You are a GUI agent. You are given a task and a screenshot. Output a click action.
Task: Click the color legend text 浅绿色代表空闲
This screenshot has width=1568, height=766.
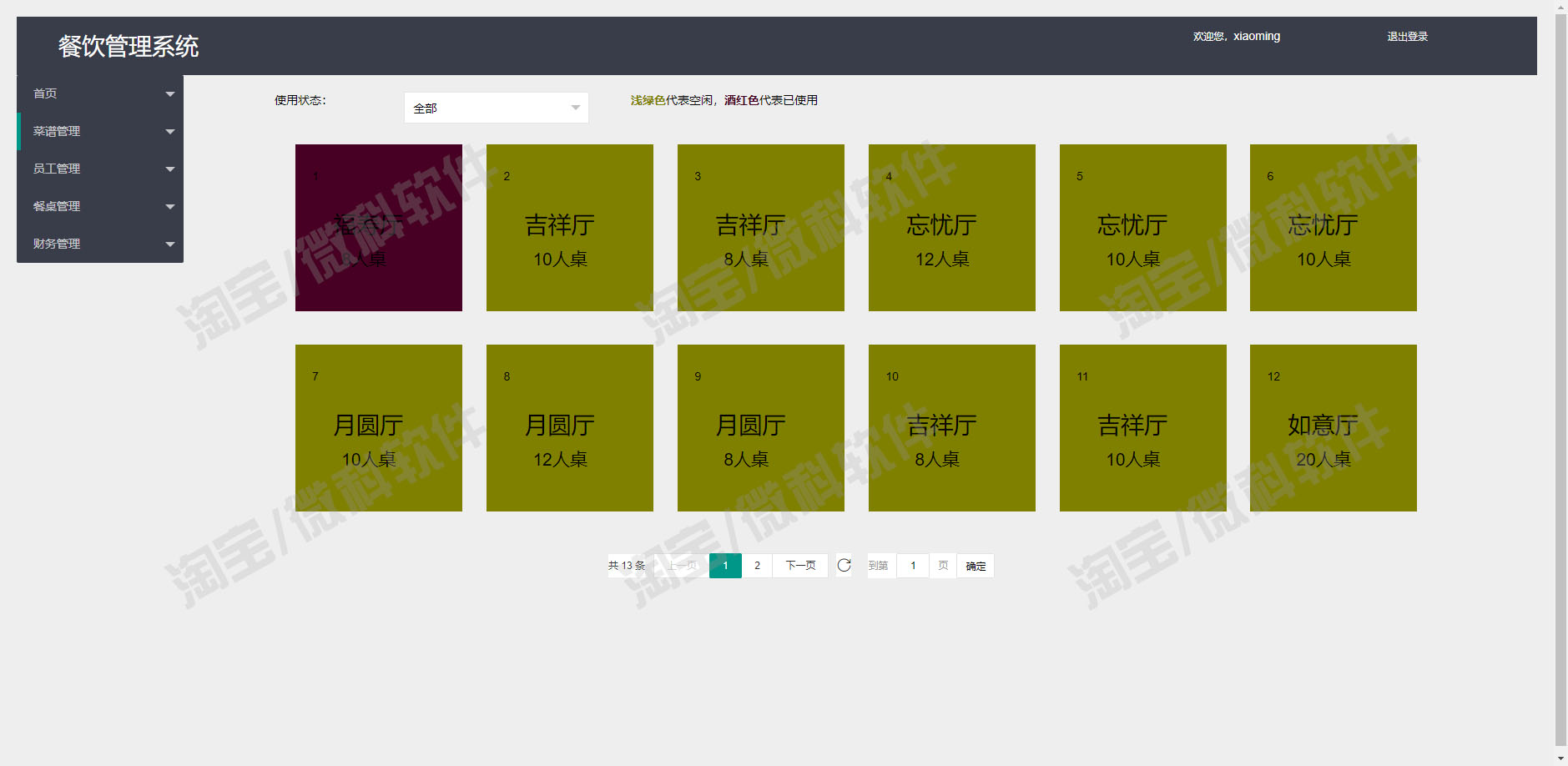pos(671,100)
